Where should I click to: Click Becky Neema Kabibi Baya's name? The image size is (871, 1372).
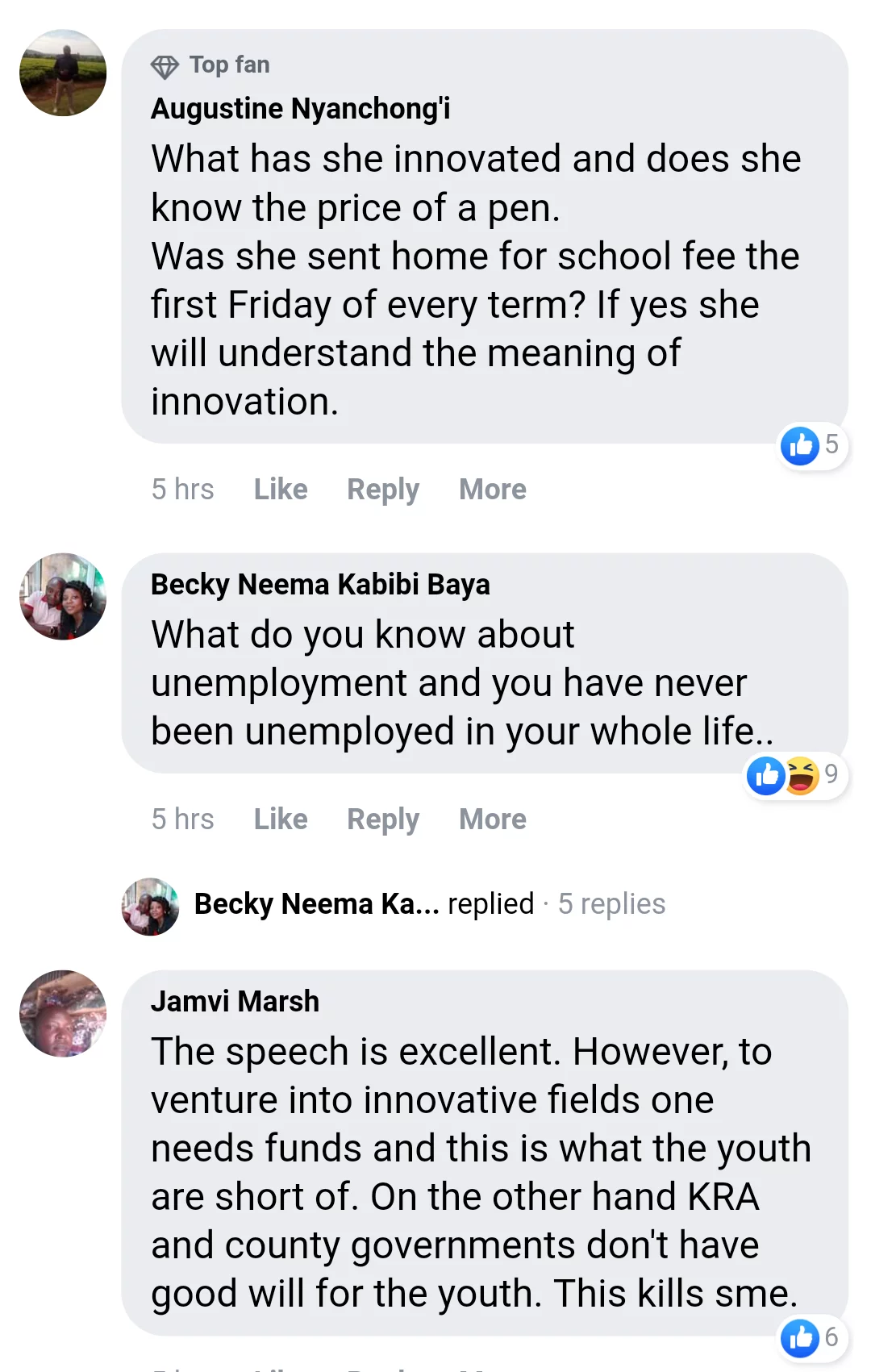click(320, 585)
